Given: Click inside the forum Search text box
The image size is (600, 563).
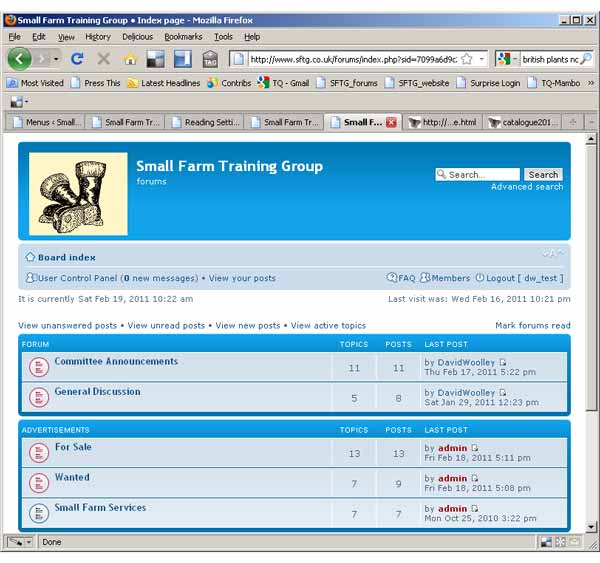Looking at the screenshot, I should pos(478,174).
